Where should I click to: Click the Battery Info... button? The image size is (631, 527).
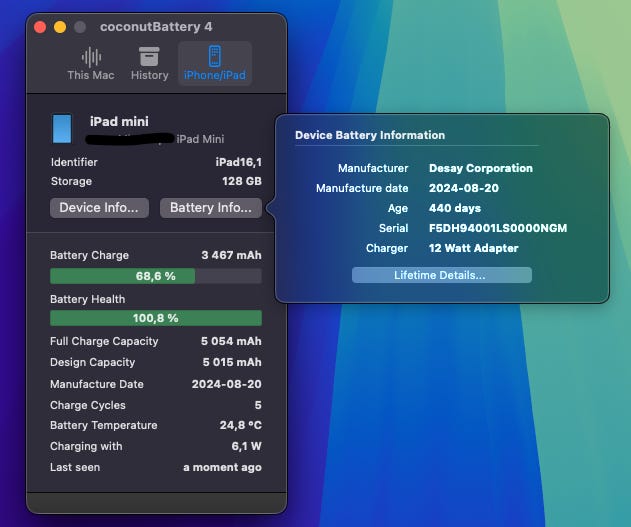[x=211, y=208]
